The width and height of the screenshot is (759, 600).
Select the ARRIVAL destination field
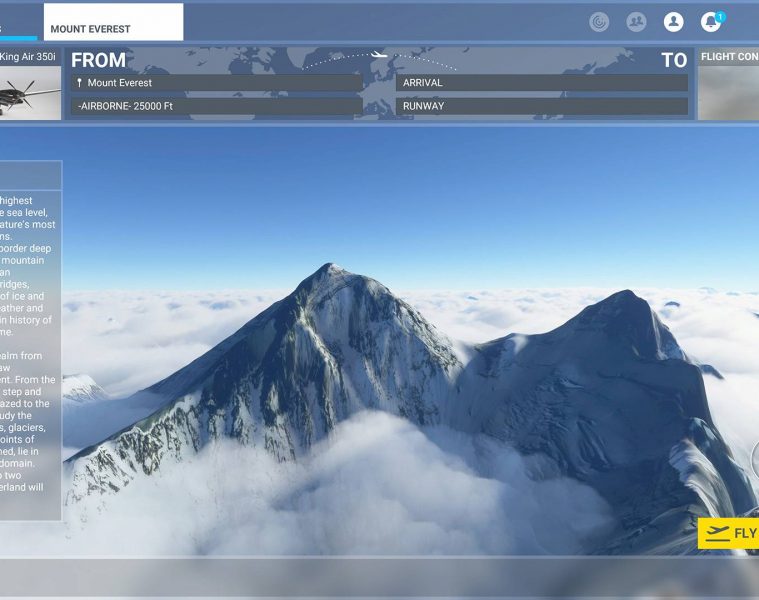click(542, 83)
